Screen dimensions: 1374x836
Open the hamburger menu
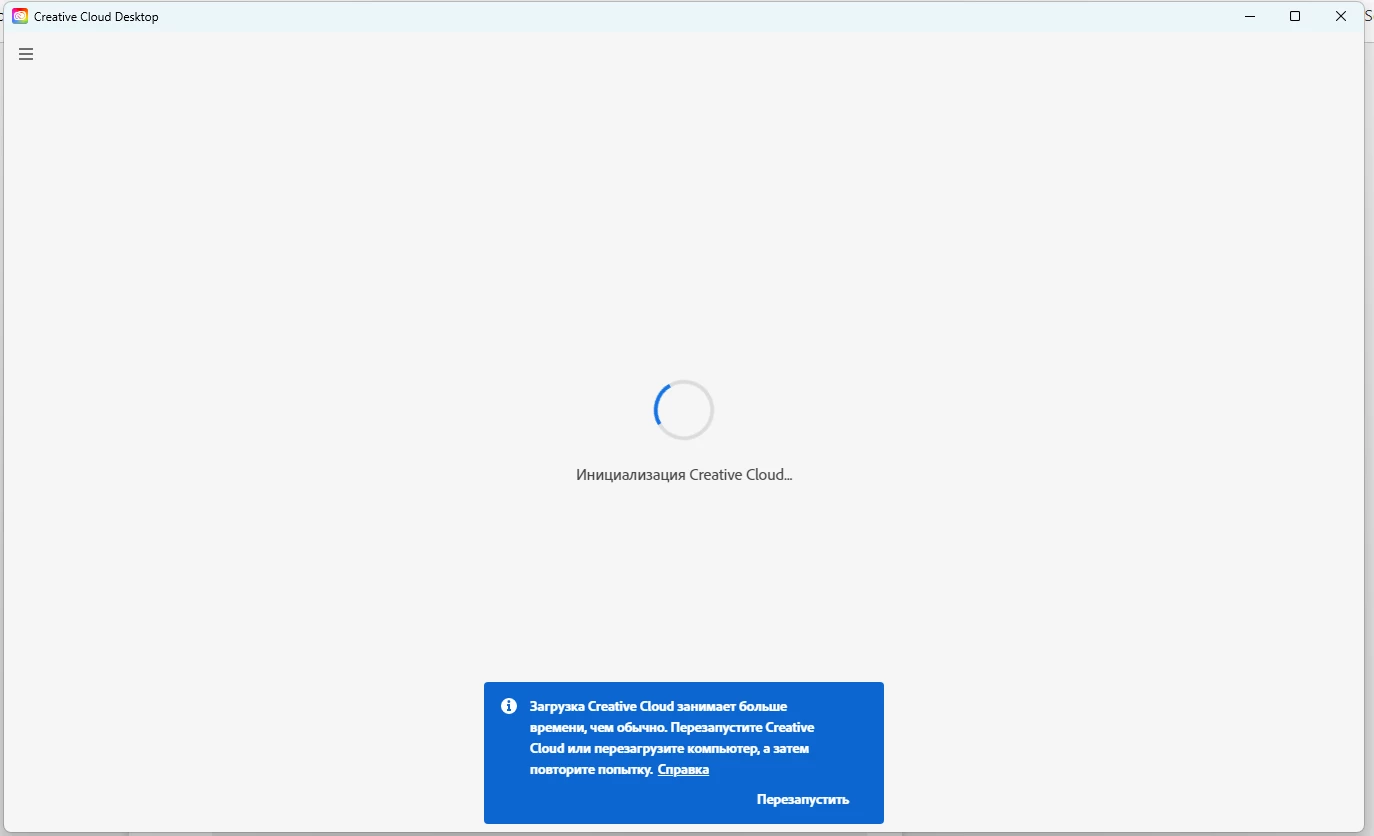[x=26, y=54]
